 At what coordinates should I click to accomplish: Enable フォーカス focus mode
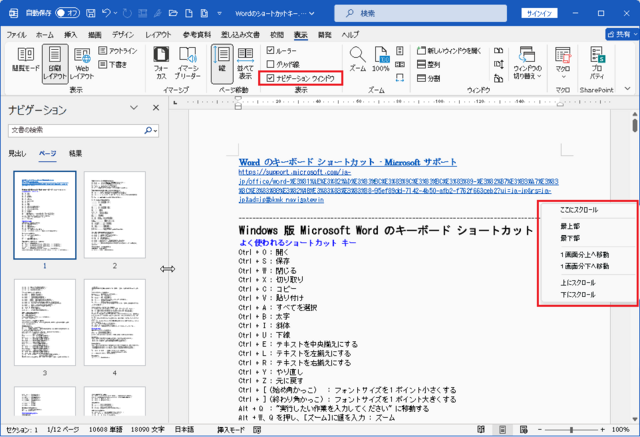click(161, 63)
